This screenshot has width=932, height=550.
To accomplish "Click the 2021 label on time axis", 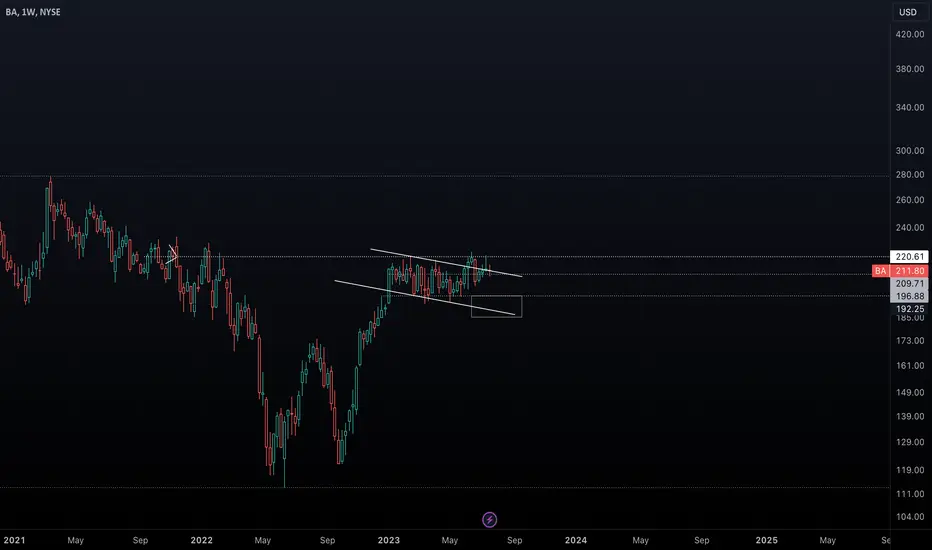I will click(x=14, y=540).
